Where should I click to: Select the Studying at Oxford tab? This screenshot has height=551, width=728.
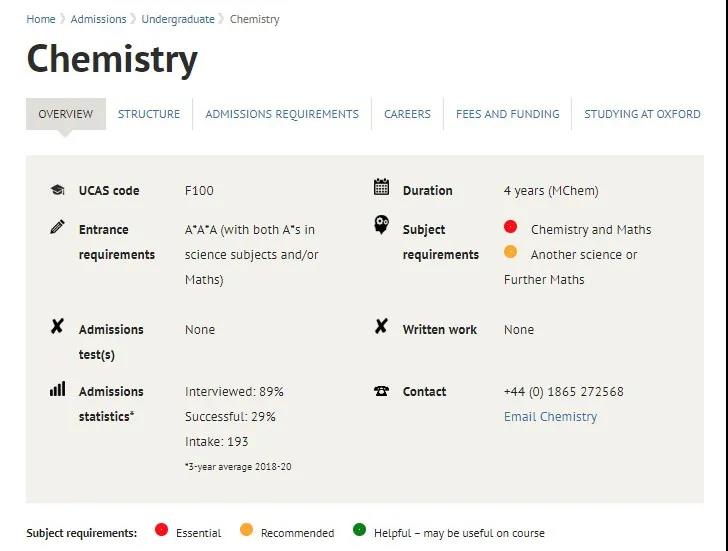click(642, 114)
